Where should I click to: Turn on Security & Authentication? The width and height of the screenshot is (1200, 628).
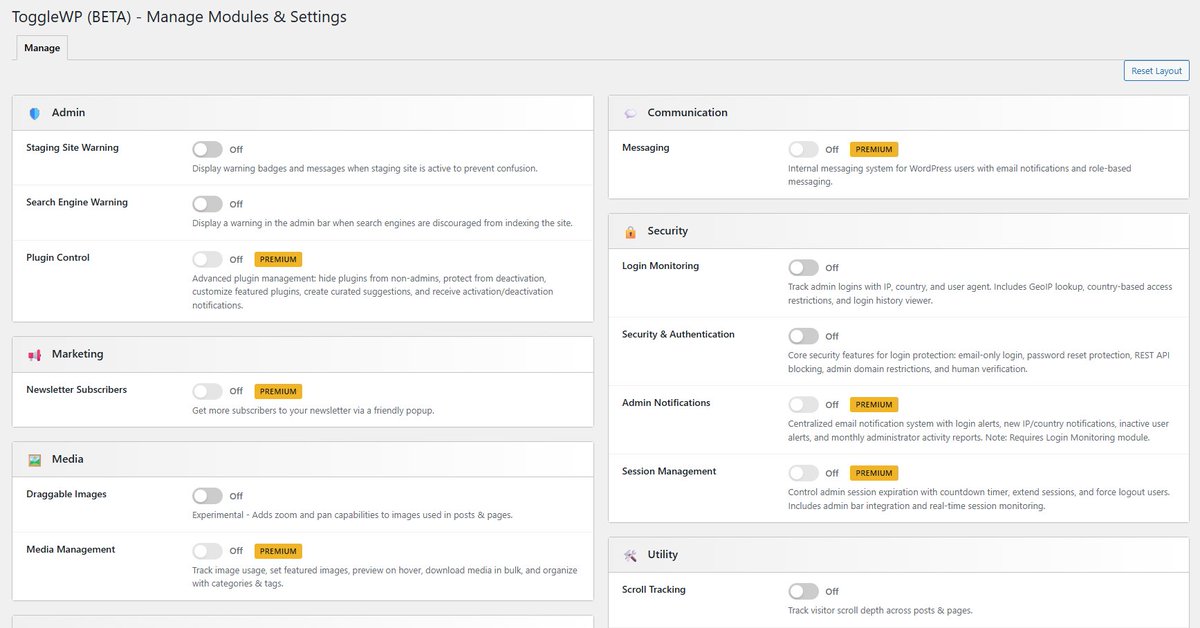click(803, 335)
